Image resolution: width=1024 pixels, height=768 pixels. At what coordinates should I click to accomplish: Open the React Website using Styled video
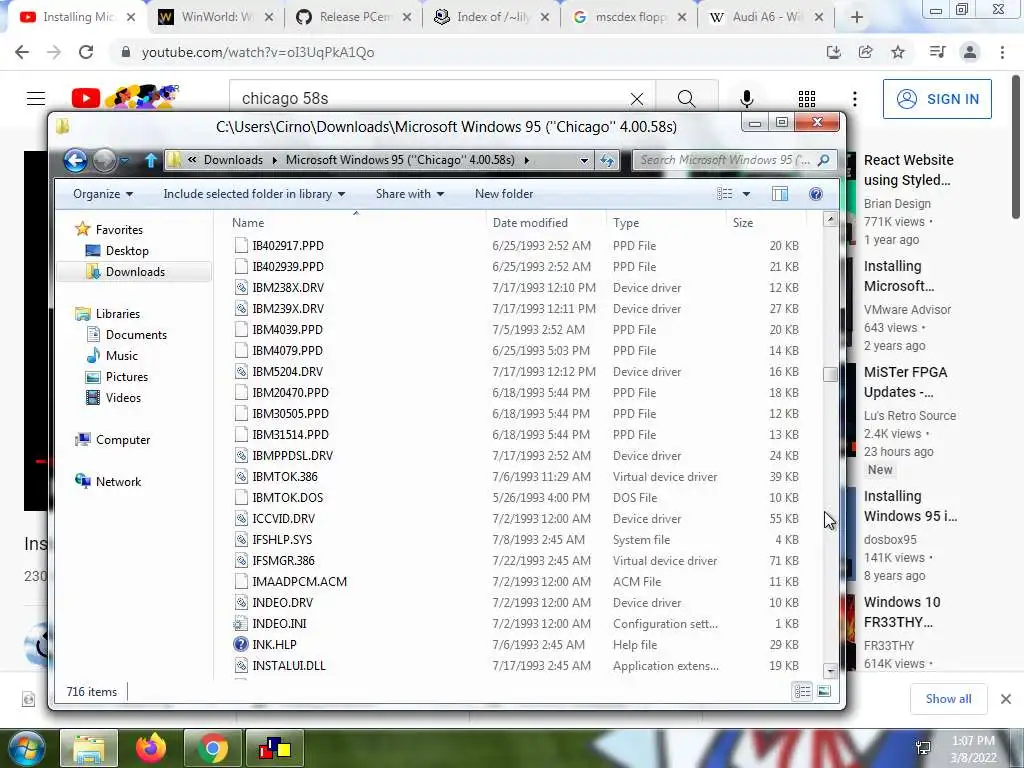[x=908, y=170]
